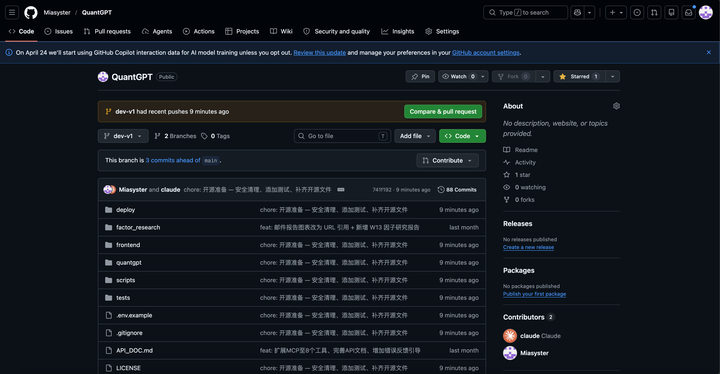720x374 pixels.
Task: Open the factor_research folder
Action: (138, 227)
